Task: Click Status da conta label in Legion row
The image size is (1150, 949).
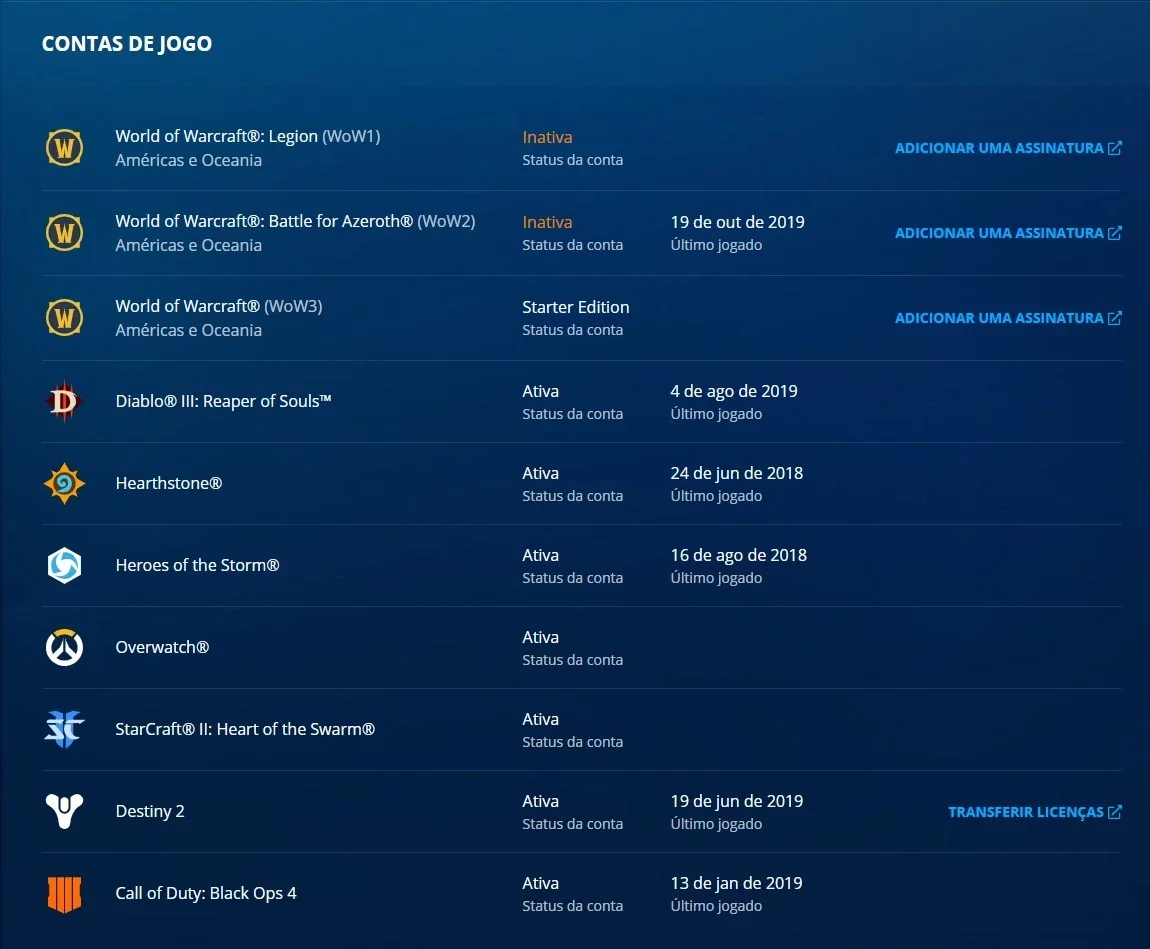Action: click(573, 160)
